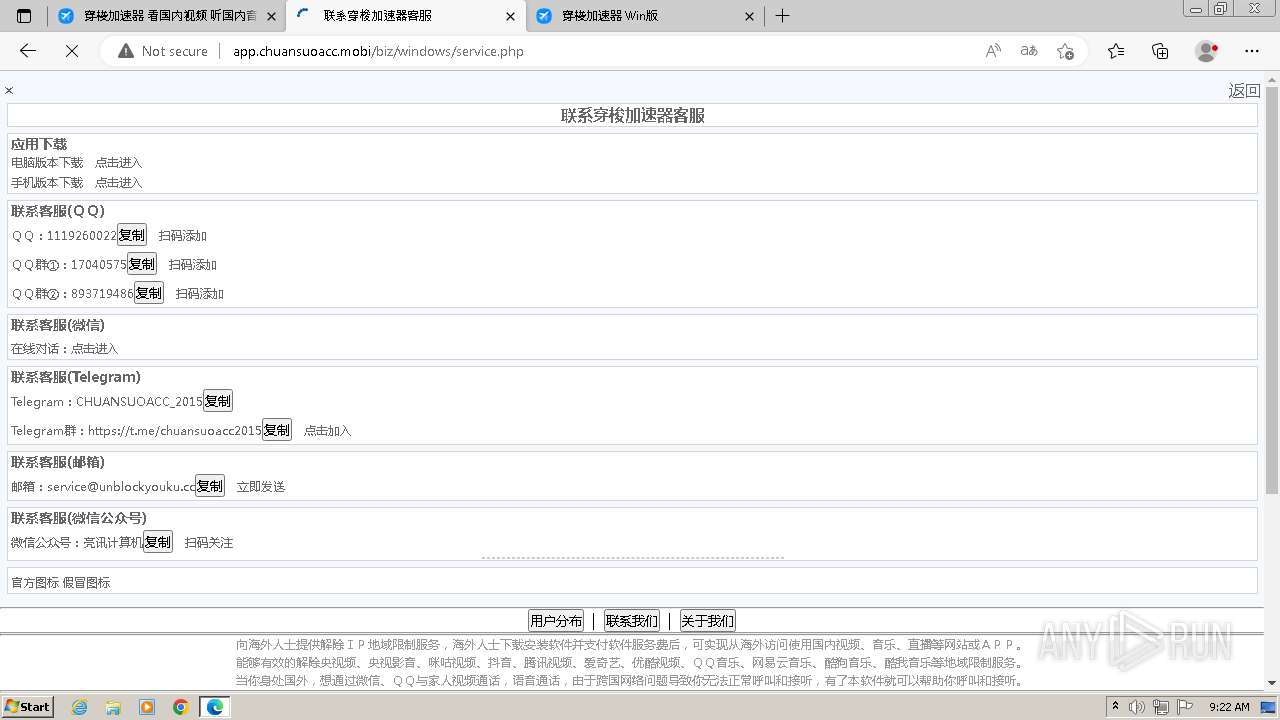This screenshot has width=1280, height=720.
Task: Click the 联系我们 button
Action: click(x=632, y=621)
